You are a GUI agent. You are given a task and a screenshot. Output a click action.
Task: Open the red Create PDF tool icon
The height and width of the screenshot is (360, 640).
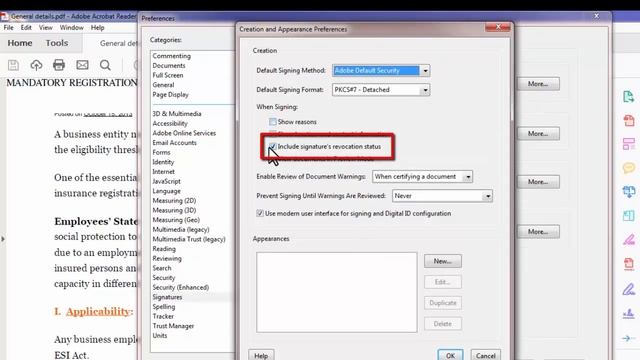[629, 120]
